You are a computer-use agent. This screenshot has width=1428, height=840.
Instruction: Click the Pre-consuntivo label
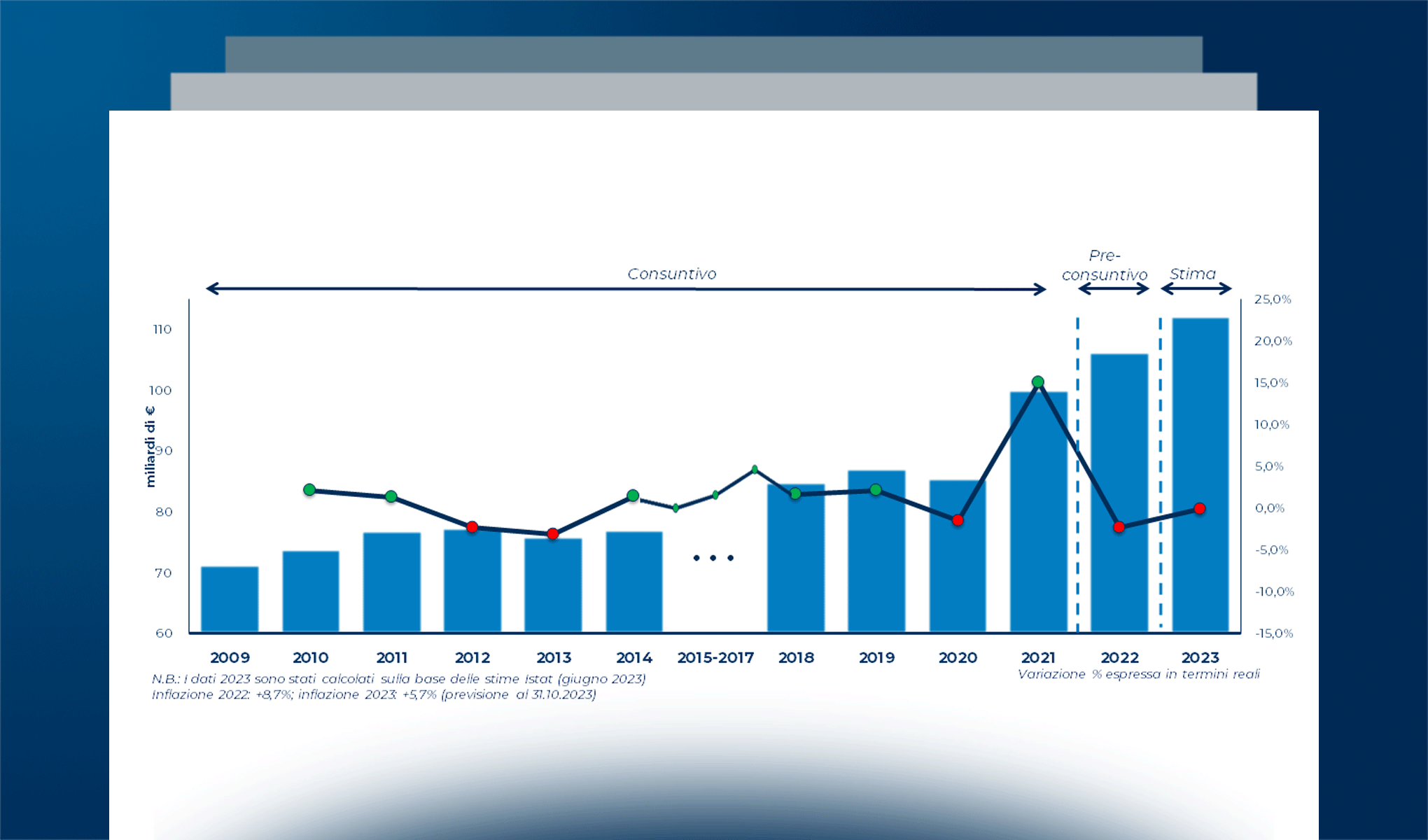[1105, 265]
